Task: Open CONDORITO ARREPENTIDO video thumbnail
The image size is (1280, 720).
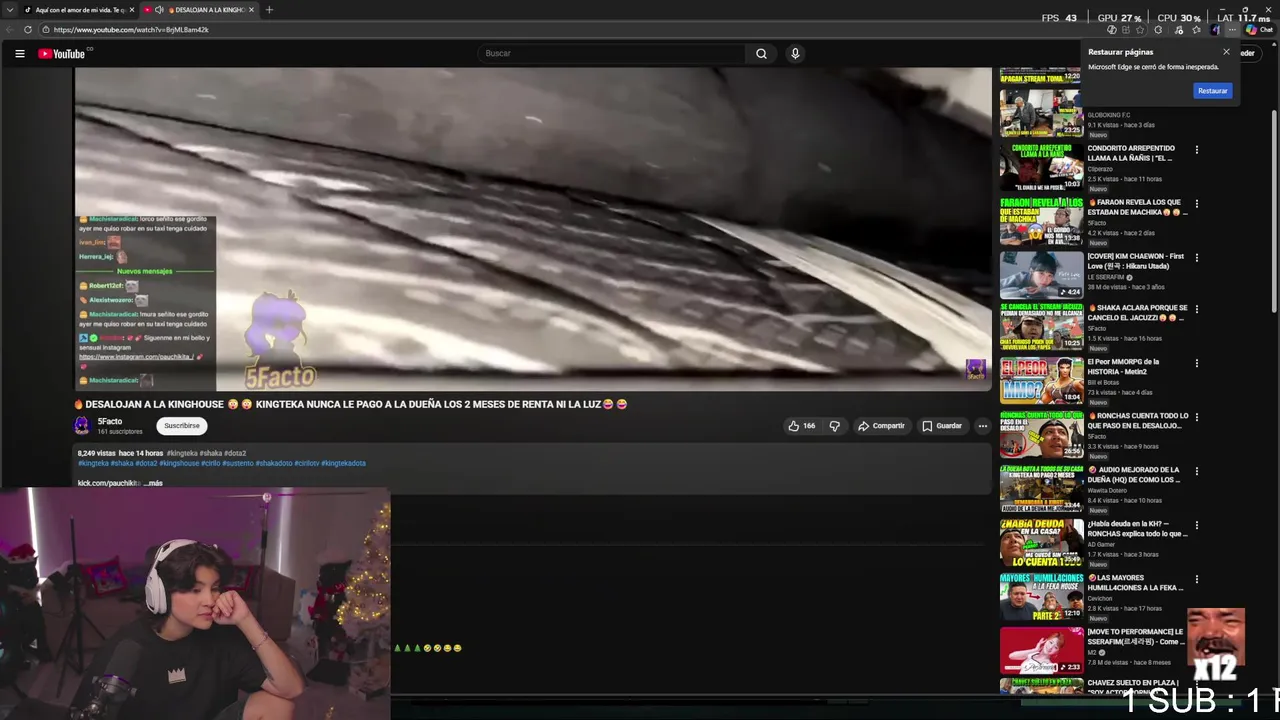Action: point(1041,167)
